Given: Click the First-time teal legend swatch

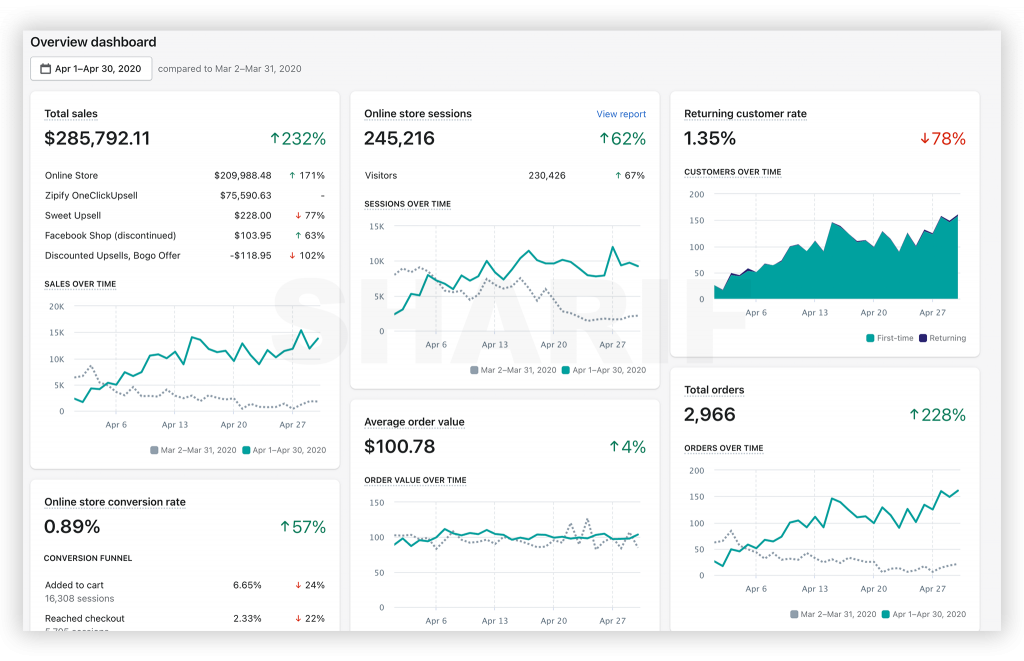Looking at the screenshot, I should tap(870, 338).
